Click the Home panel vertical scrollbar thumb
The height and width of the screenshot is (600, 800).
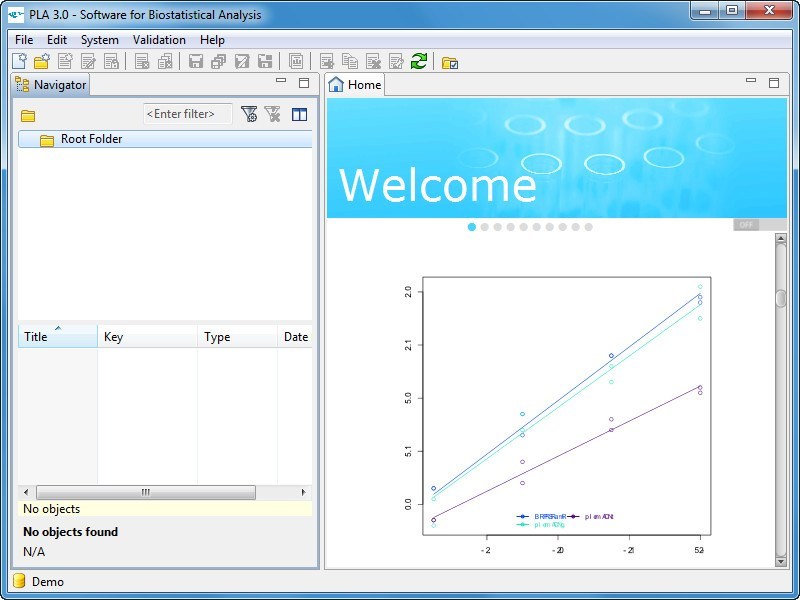coord(781,298)
